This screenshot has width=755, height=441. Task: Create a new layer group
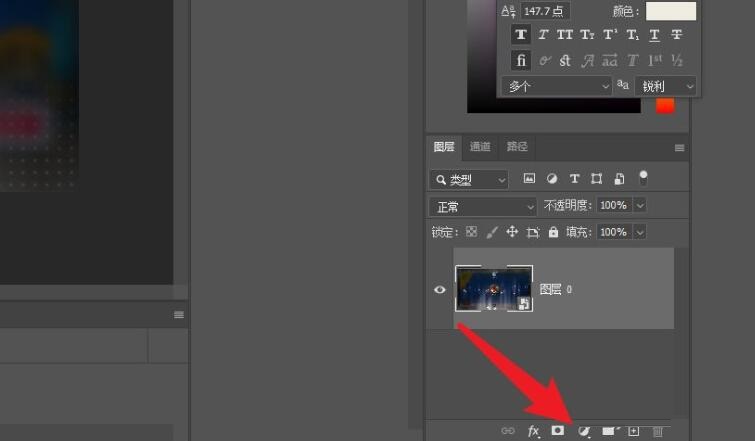click(x=609, y=431)
